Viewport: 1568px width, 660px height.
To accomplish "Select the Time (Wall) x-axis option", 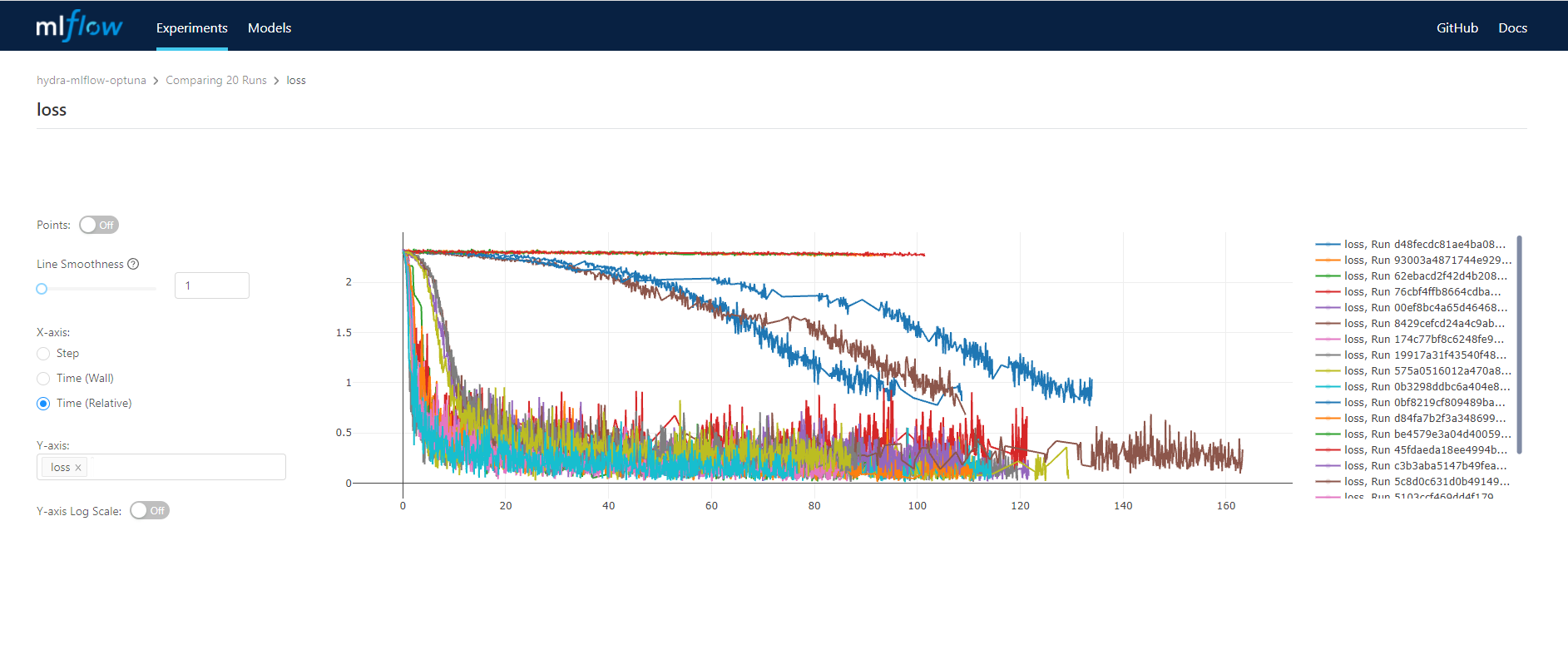I will tap(43, 379).
